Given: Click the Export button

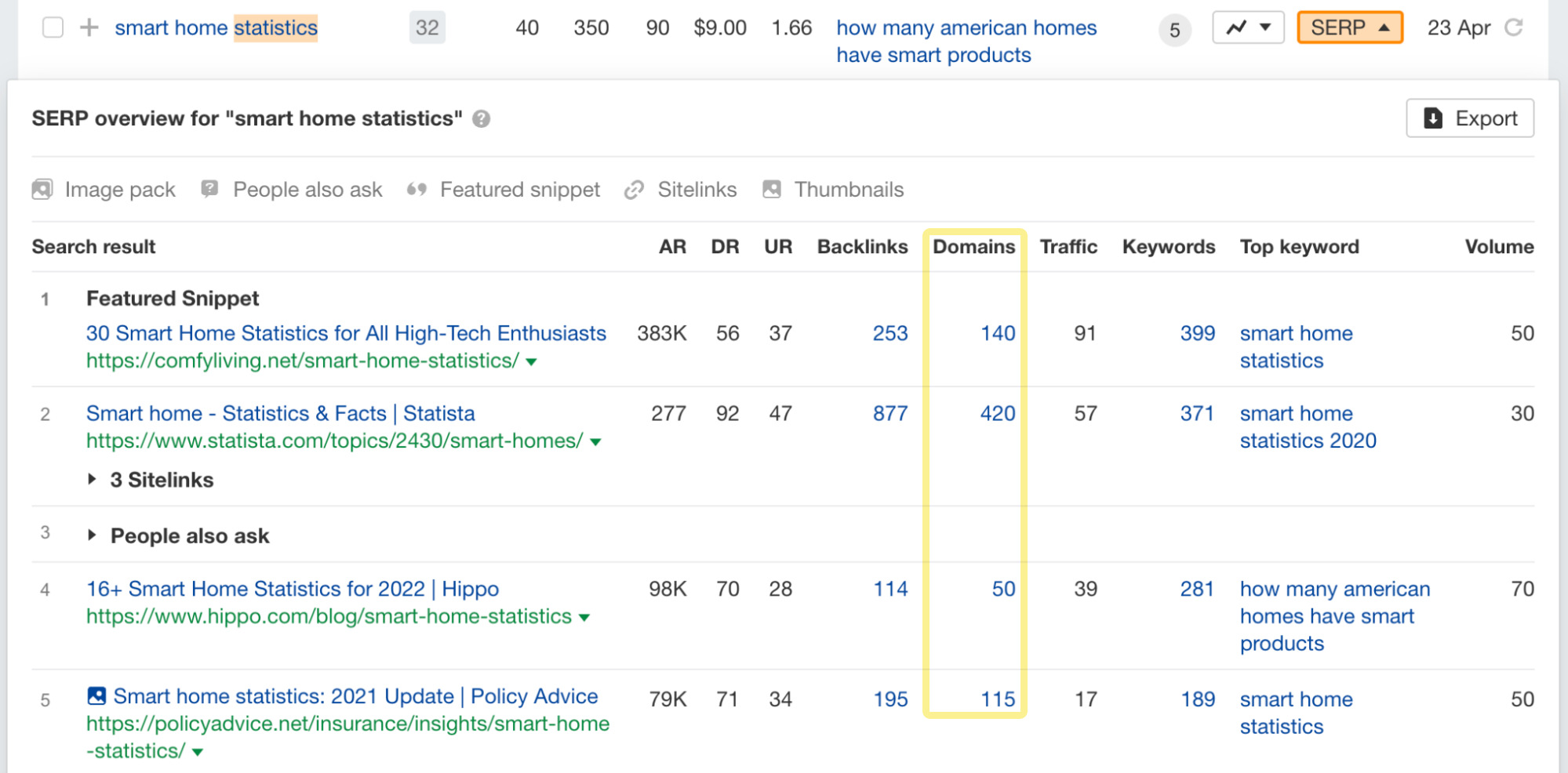Looking at the screenshot, I should pyautogui.click(x=1470, y=118).
